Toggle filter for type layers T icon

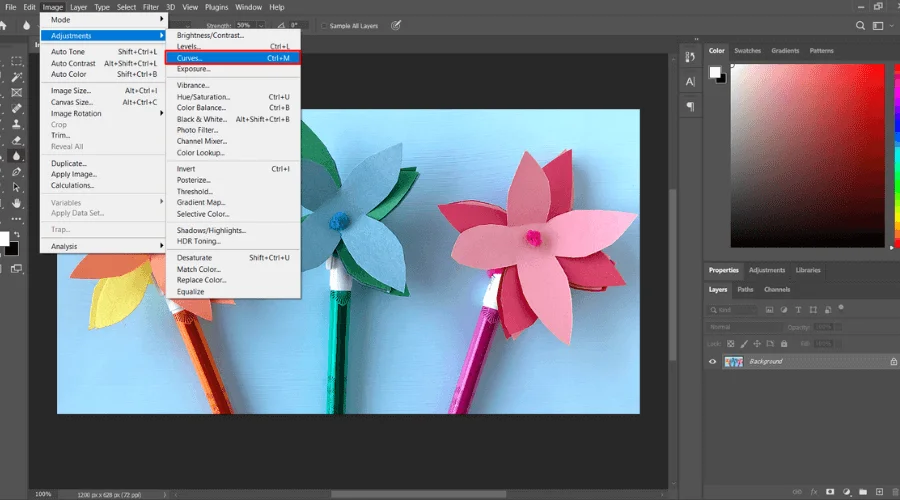[x=798, y=310]
